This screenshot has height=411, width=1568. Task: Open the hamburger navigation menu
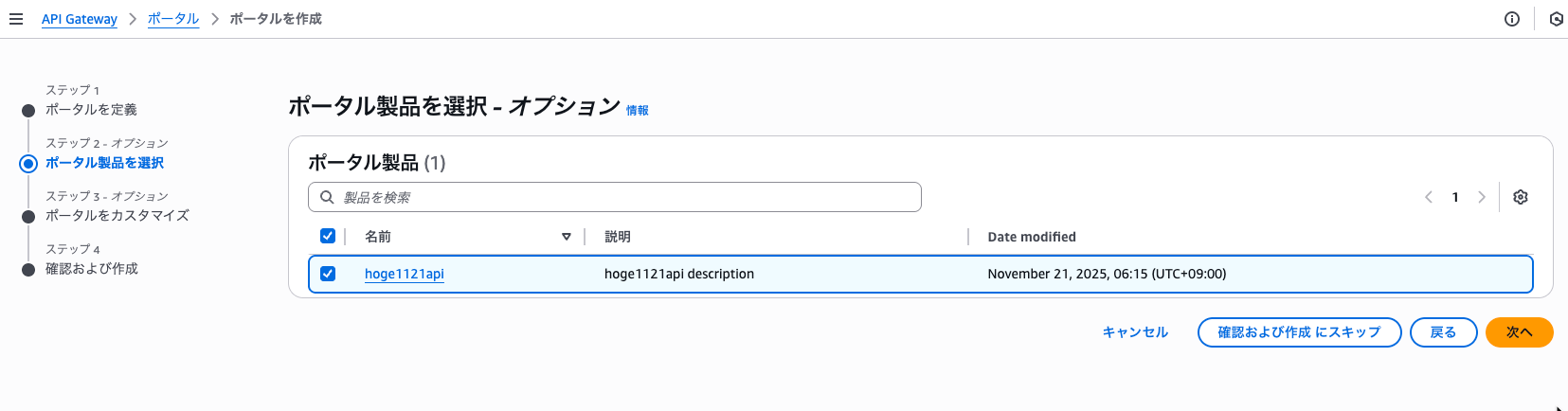(16, 19)
